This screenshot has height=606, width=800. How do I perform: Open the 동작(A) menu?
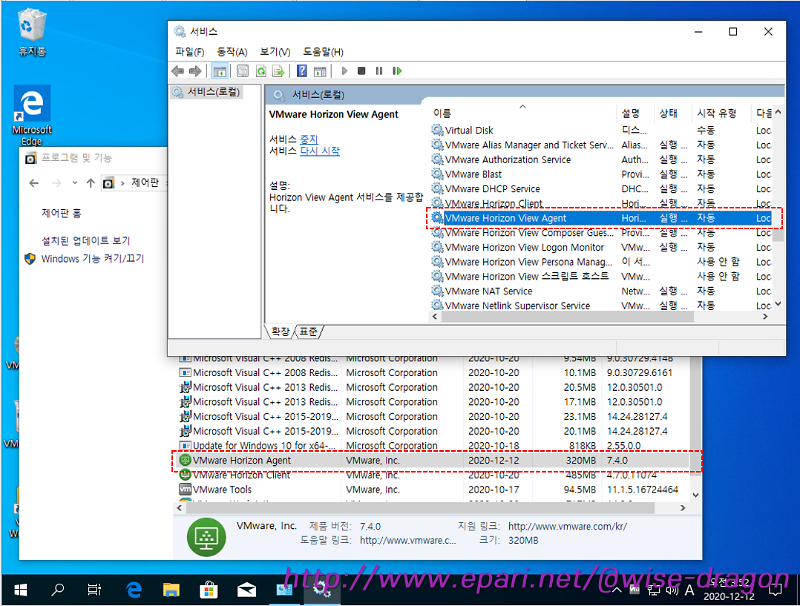pos(232,52)
